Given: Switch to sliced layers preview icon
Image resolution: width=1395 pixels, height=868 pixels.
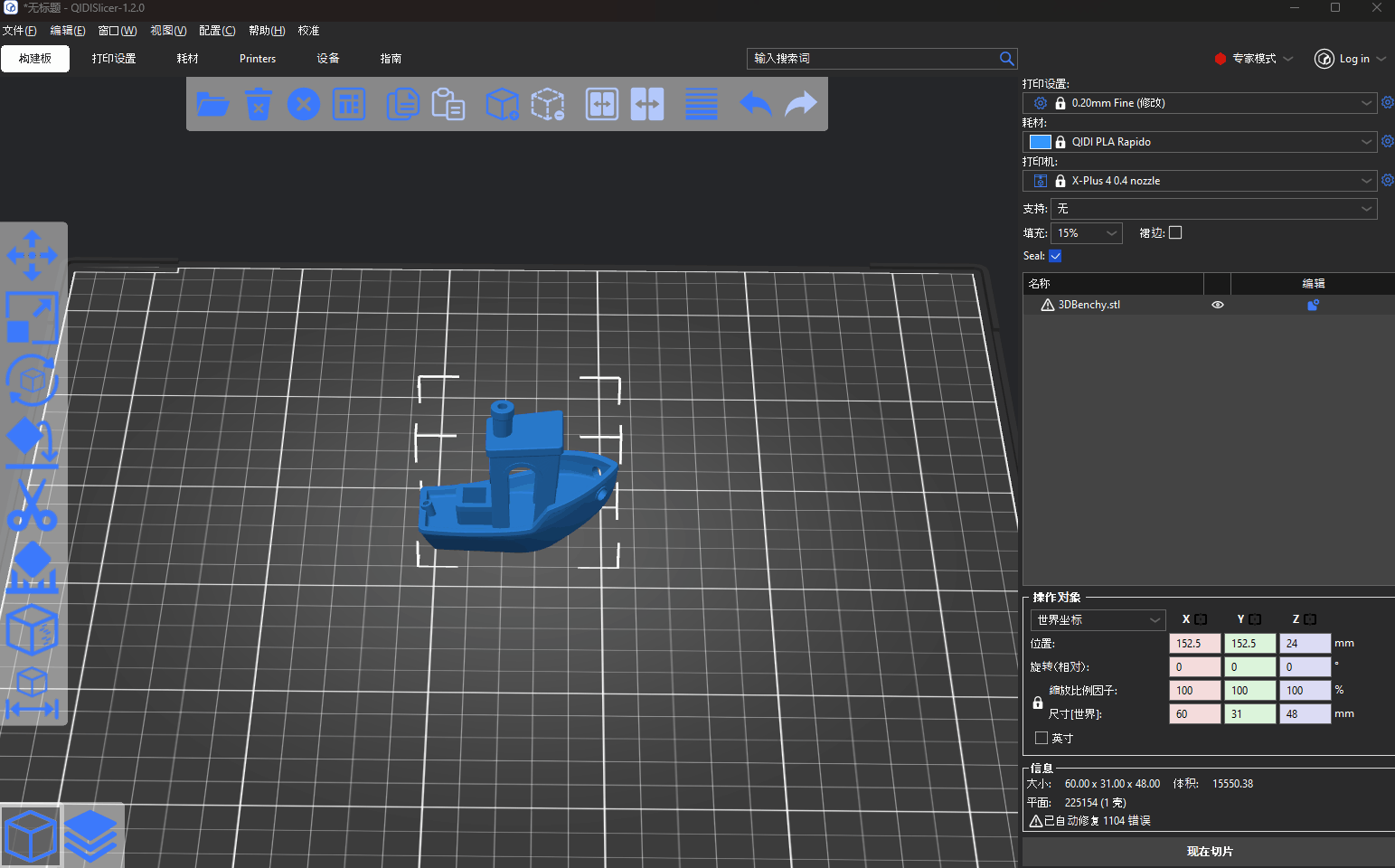Looking at the screenshot, I should [x=90, y=835].
